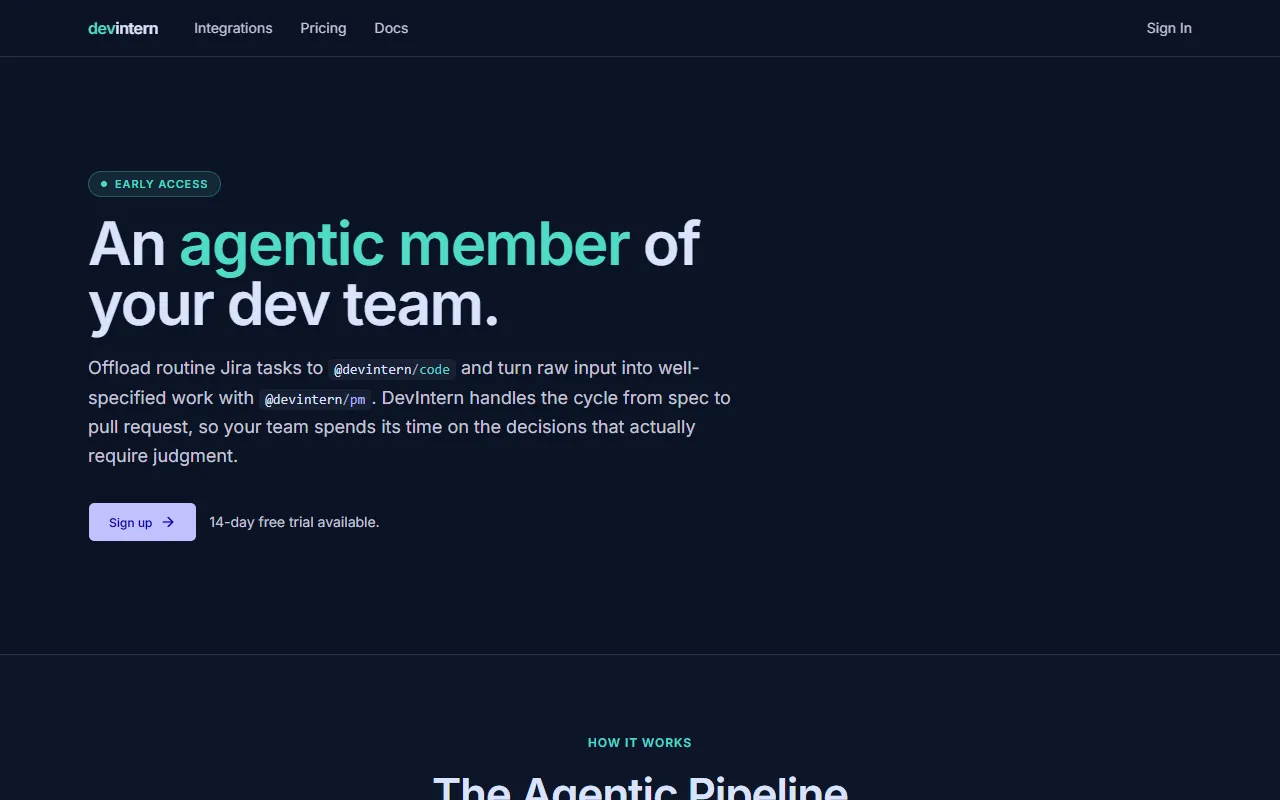The width and height of the screenshot is (1280, 800).
Task: Click the '14-day free trial available.' text
Action: tap(294, 522)
